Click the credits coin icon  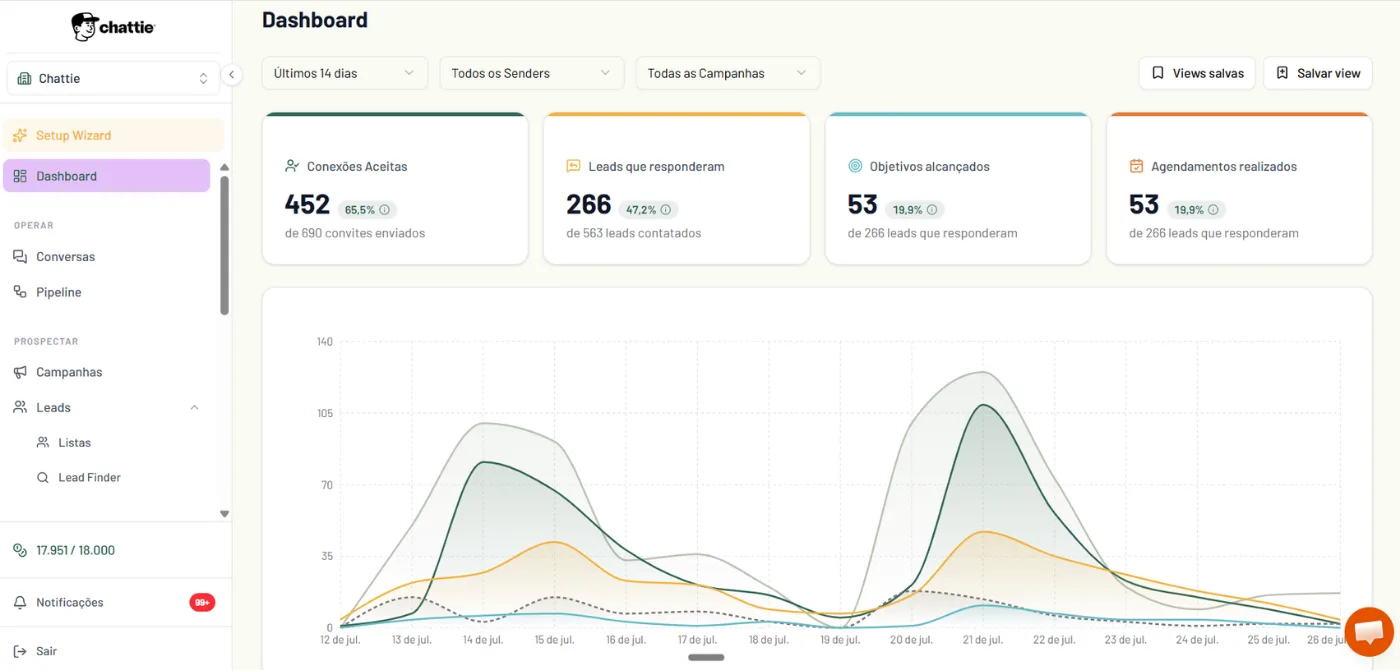point(20,550)
